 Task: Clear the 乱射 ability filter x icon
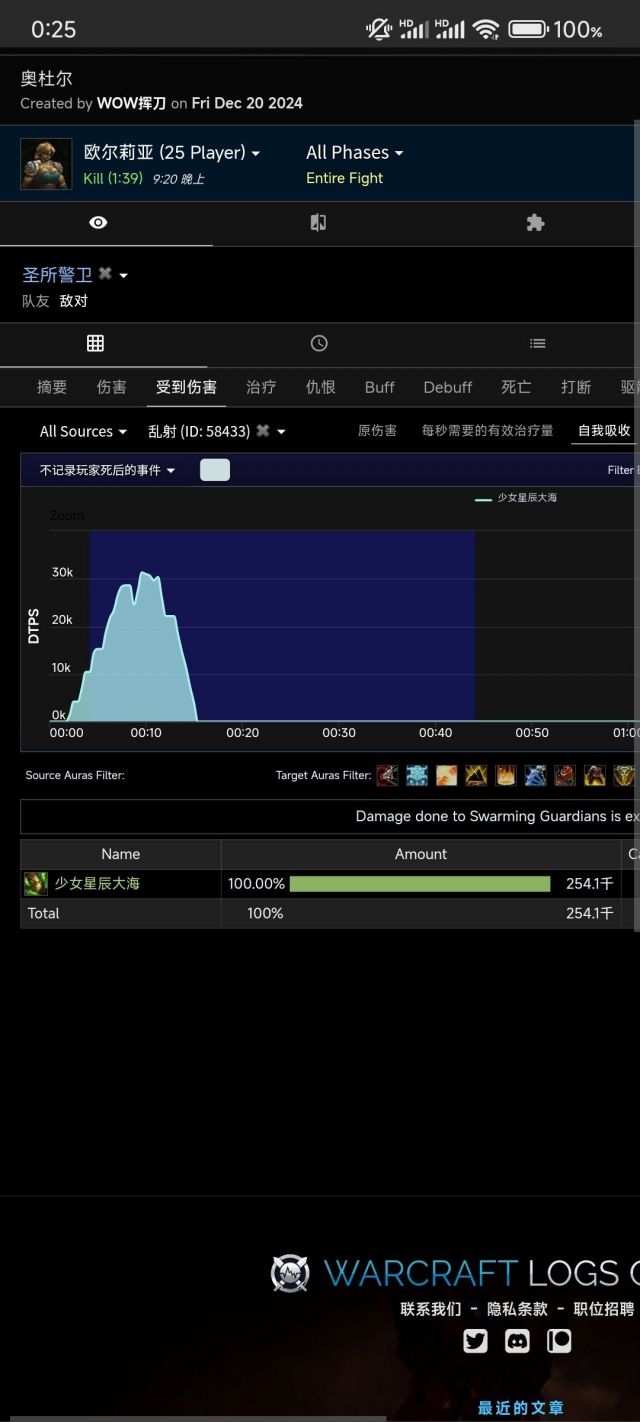[262, 431]
